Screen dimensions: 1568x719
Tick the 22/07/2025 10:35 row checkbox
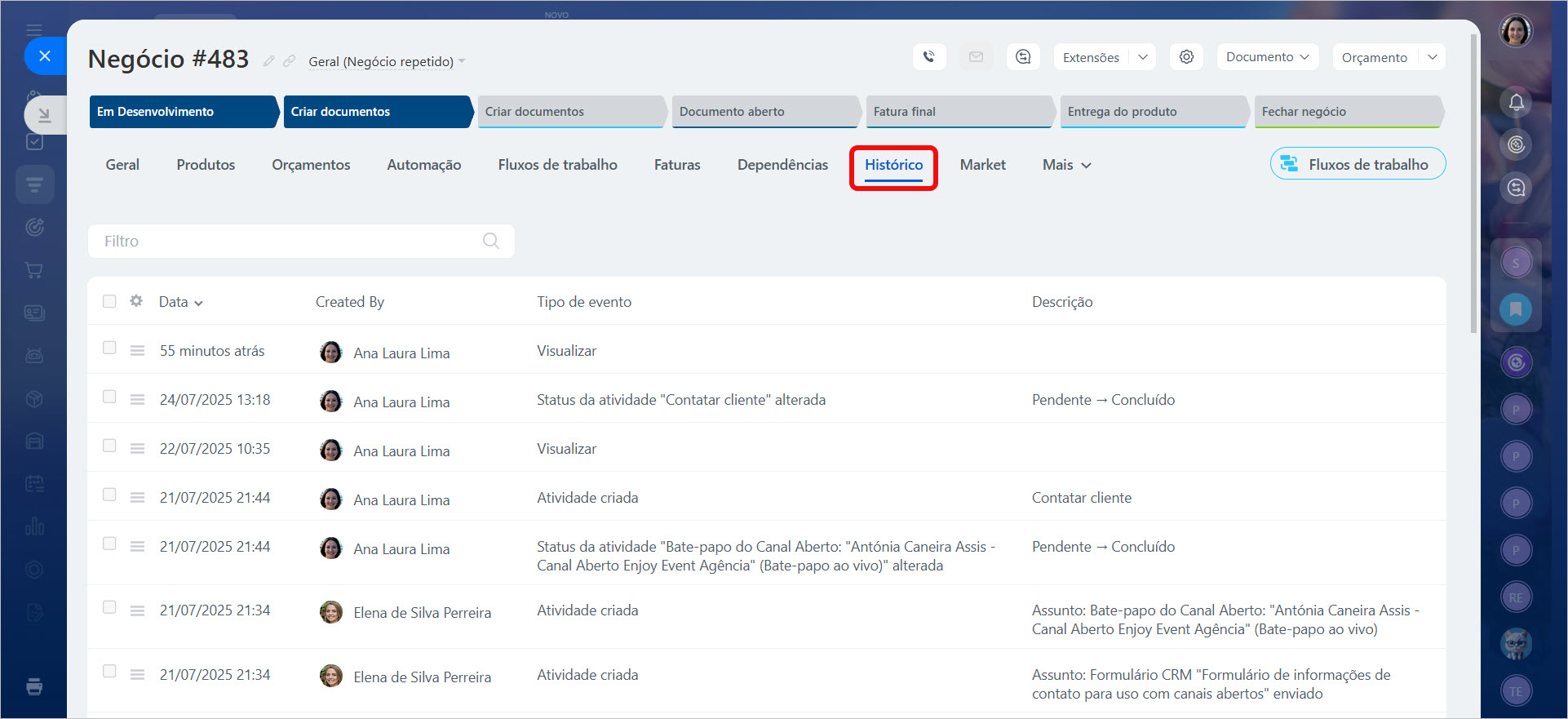click(109, 446)
